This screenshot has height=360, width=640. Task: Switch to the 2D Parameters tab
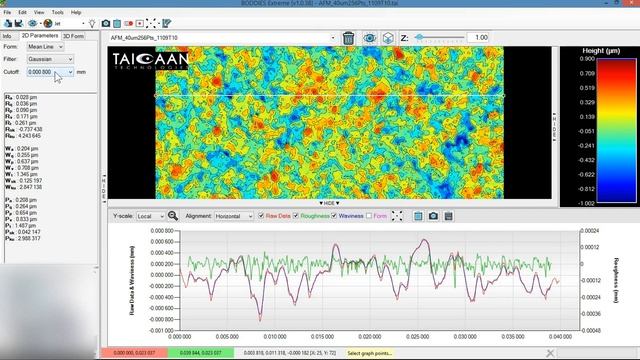click(x=40, y=36)
